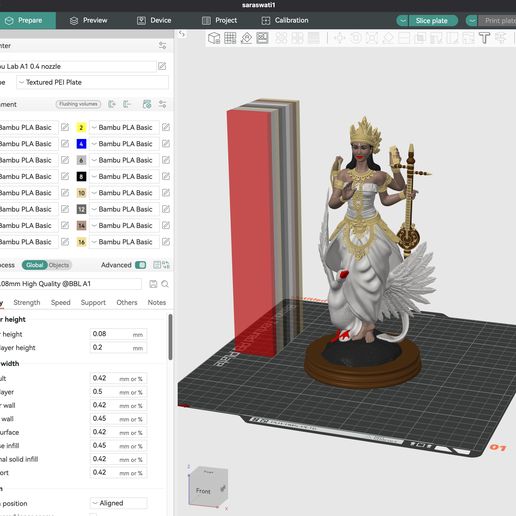The height and width of the screenshot is (516, 516).
Task: Click the initial layer height 0.2 field
Action: click(118, 347)
